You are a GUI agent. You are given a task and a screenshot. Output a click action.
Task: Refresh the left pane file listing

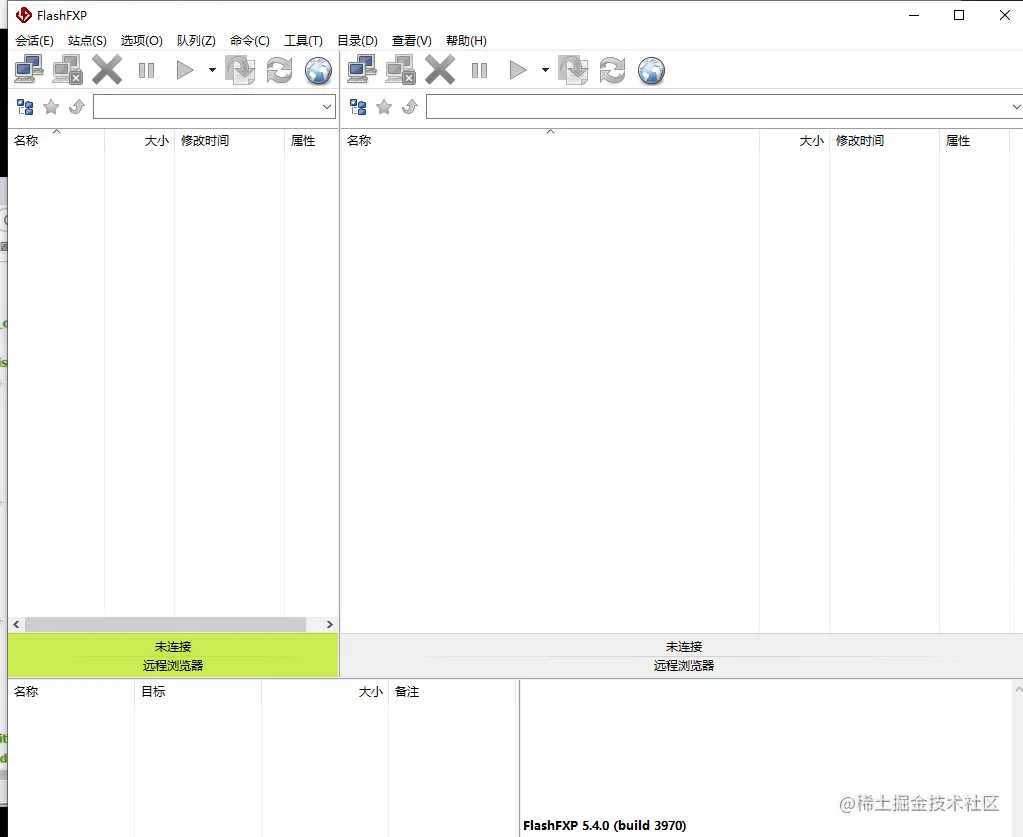pyautogui.click(x=279, y=70)
